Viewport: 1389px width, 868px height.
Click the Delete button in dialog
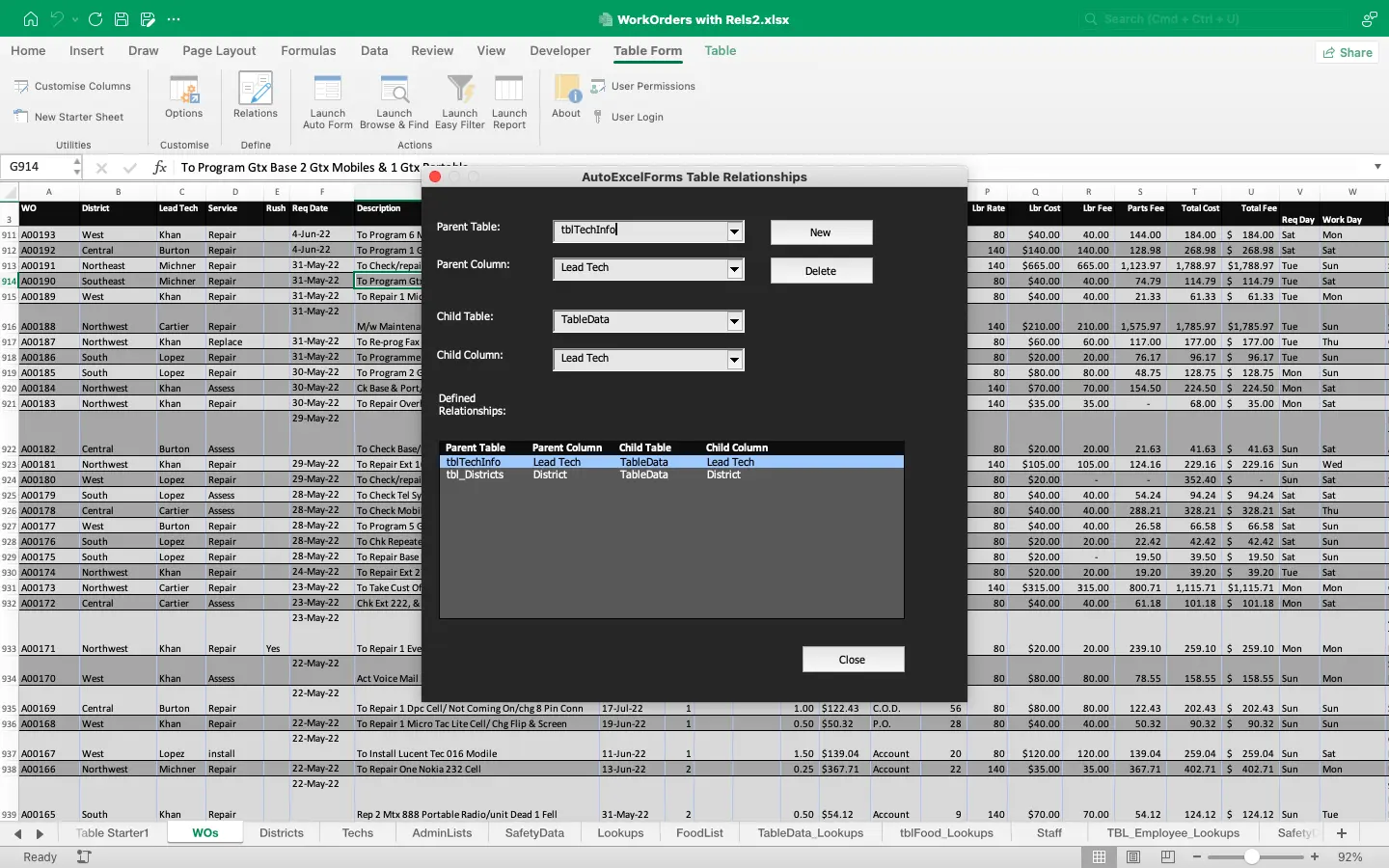[821, 271]
